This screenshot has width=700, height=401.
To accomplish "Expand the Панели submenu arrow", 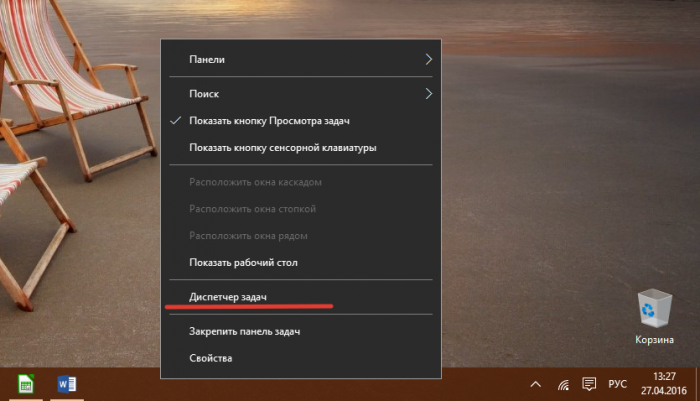I will click(x=428, y=59).
